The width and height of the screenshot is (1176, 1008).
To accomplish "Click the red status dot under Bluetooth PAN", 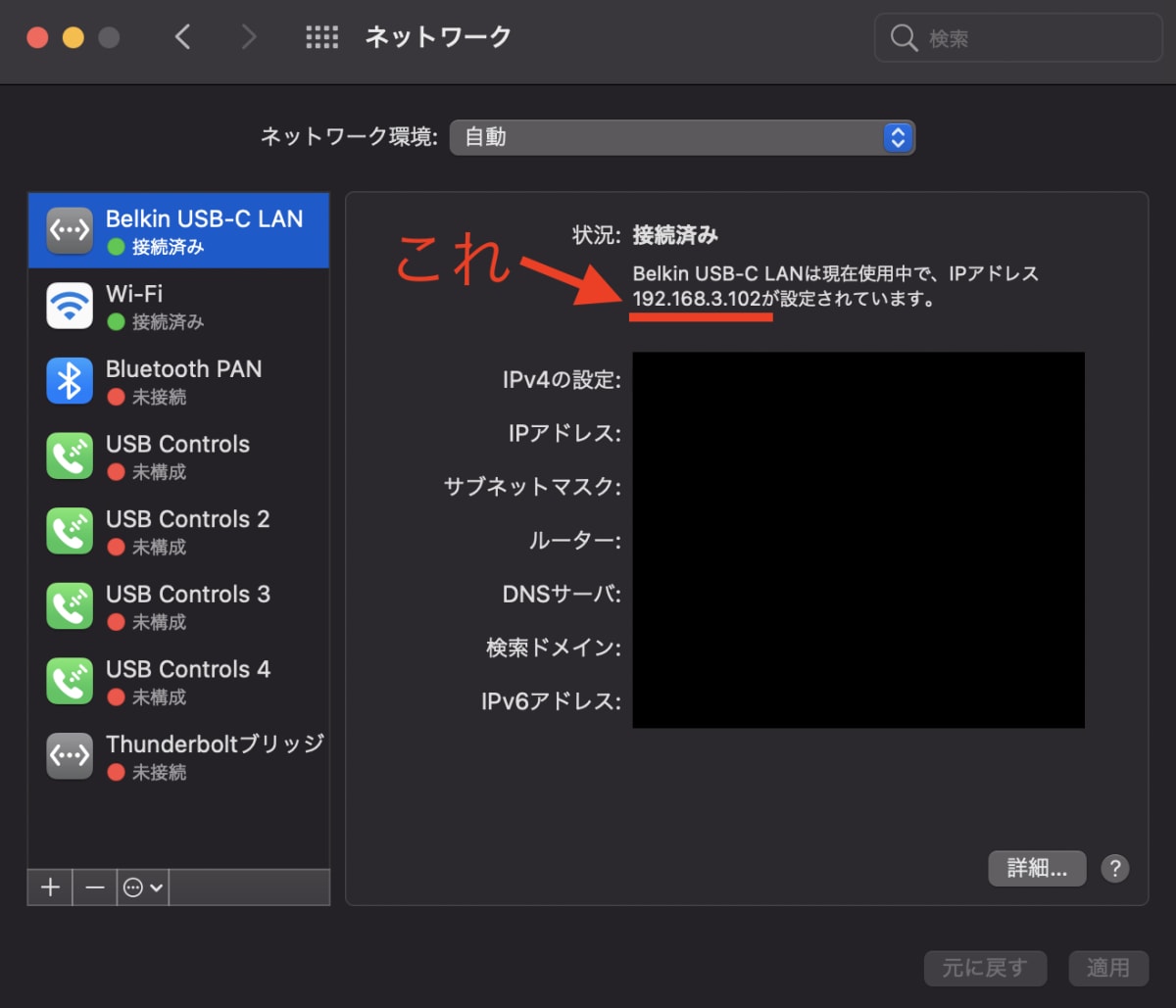I will (x=116, y=398).
